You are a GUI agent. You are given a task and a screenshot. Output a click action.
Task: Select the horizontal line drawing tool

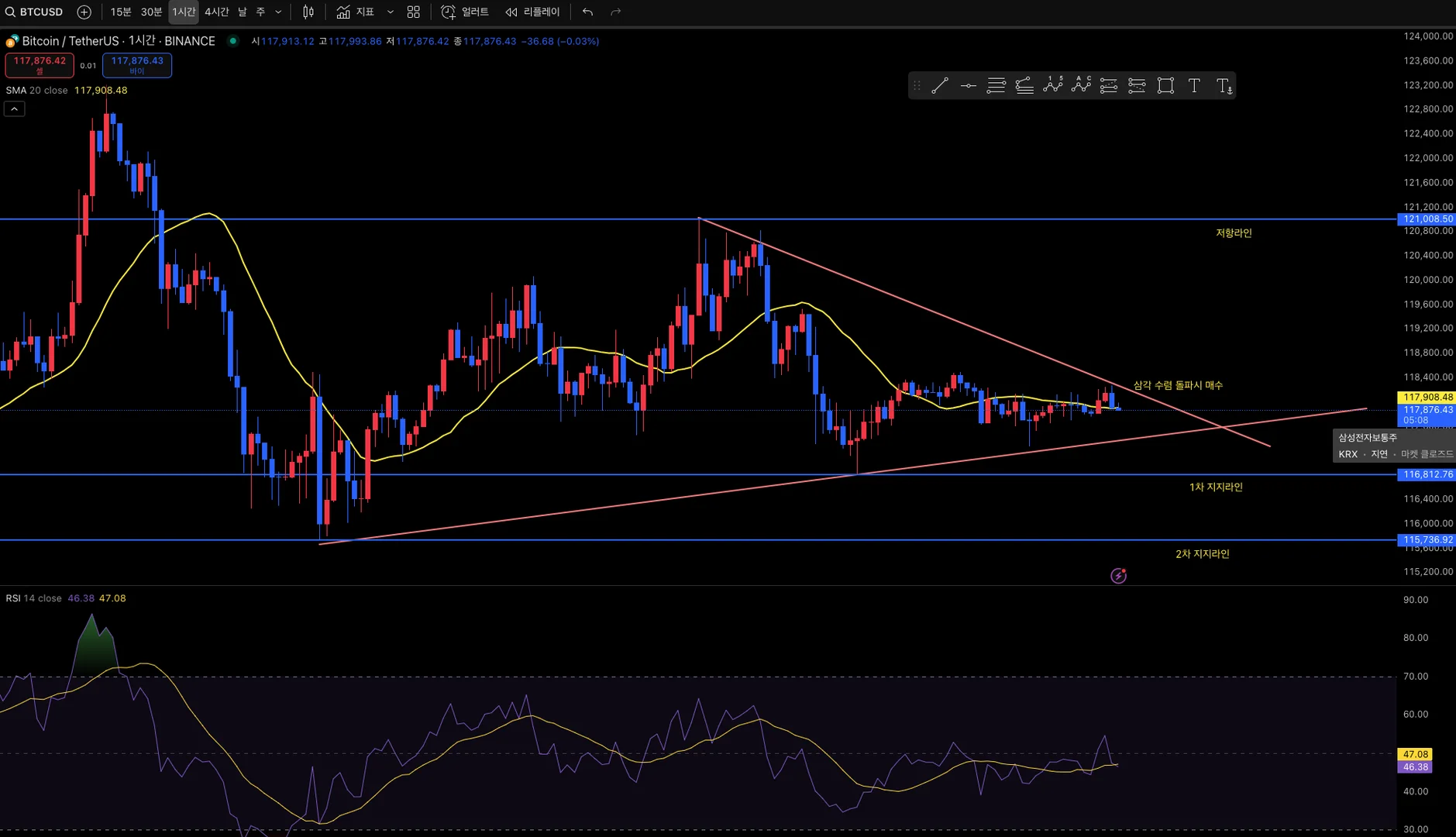(969, 86)
